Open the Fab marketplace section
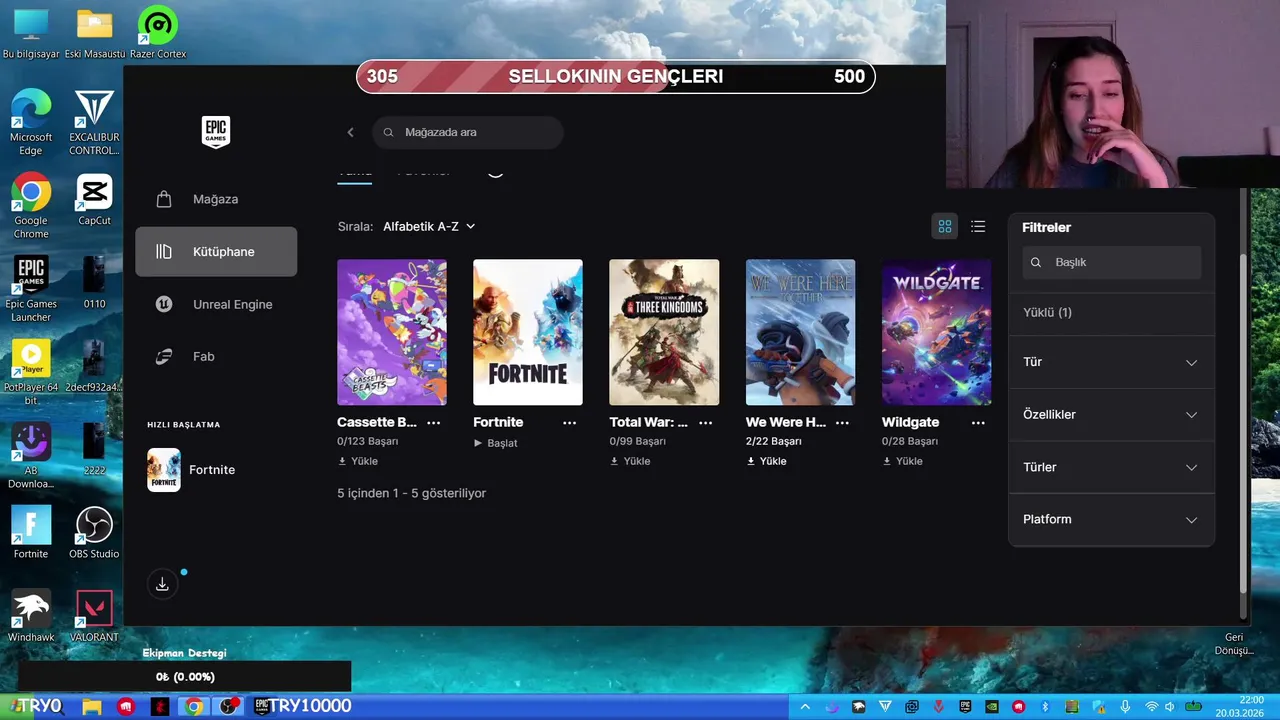1280x720 pixels. [x=216, y=356]
